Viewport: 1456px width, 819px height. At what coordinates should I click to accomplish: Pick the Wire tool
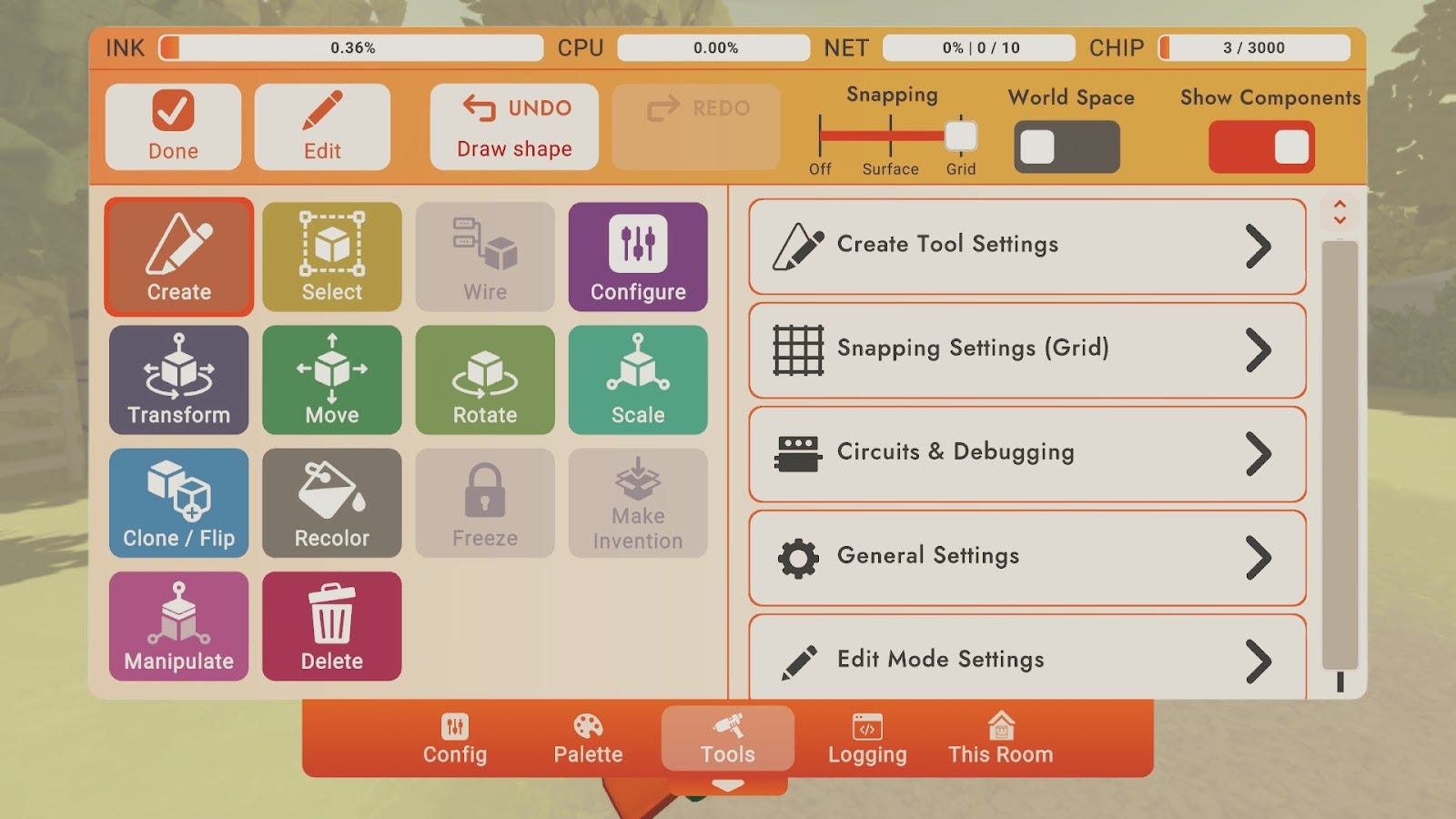click(x=485, y=257)
